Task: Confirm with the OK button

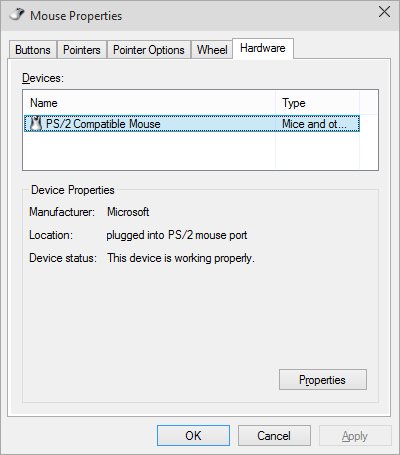Action: pos(193,435)
